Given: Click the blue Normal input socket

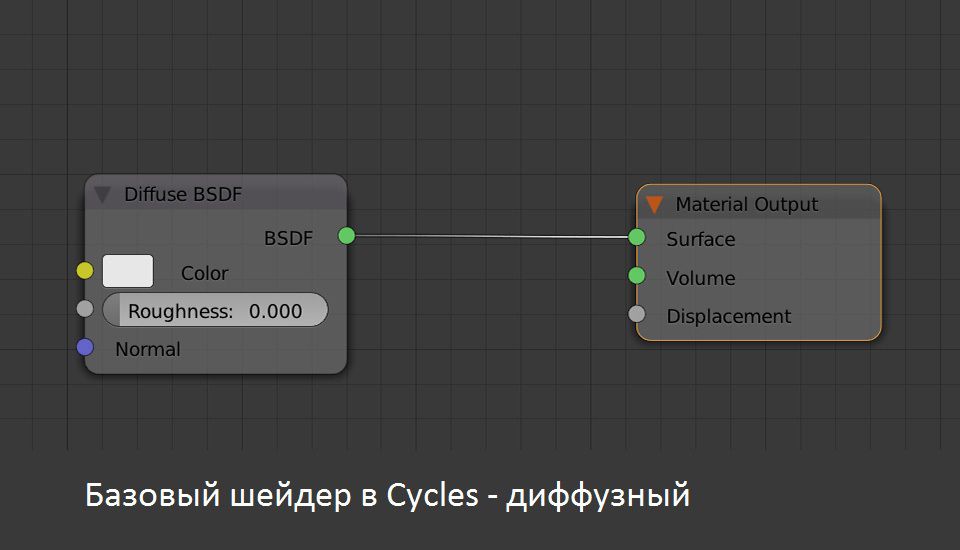Looking at the screenshot, I should [x=85, y=347].
